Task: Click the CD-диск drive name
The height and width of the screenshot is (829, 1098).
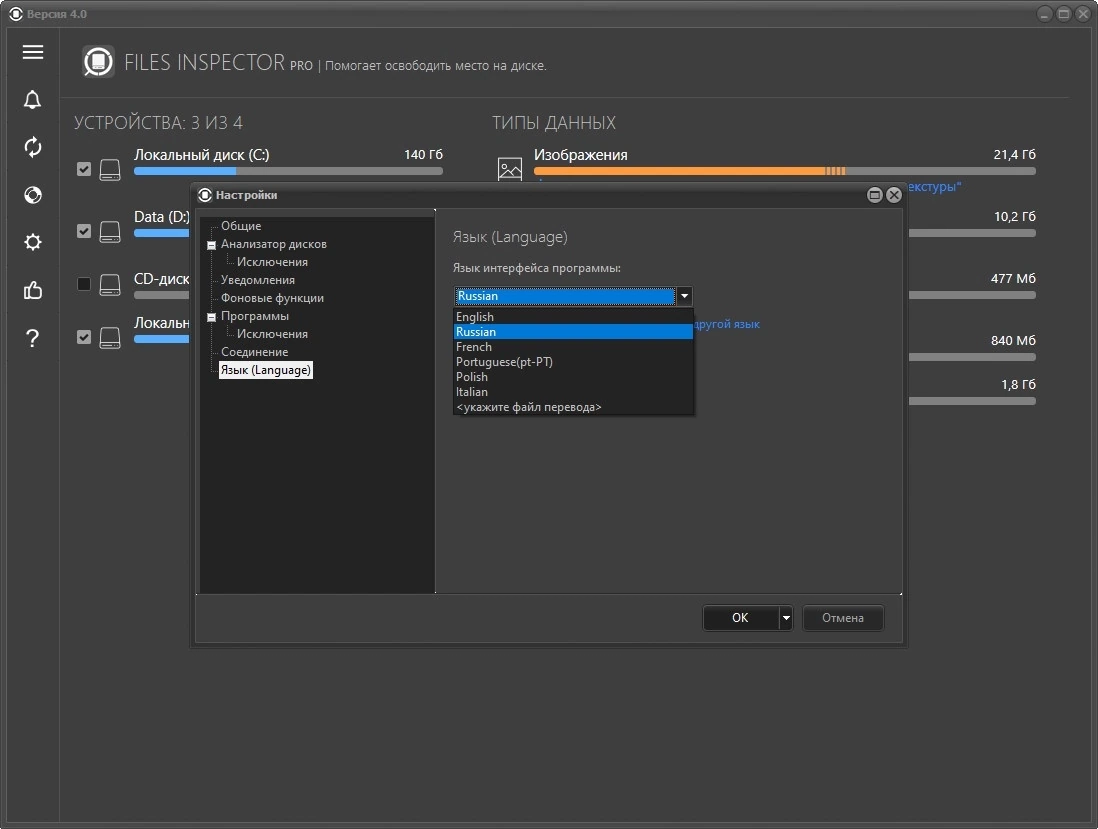Action: coord(162,278)
